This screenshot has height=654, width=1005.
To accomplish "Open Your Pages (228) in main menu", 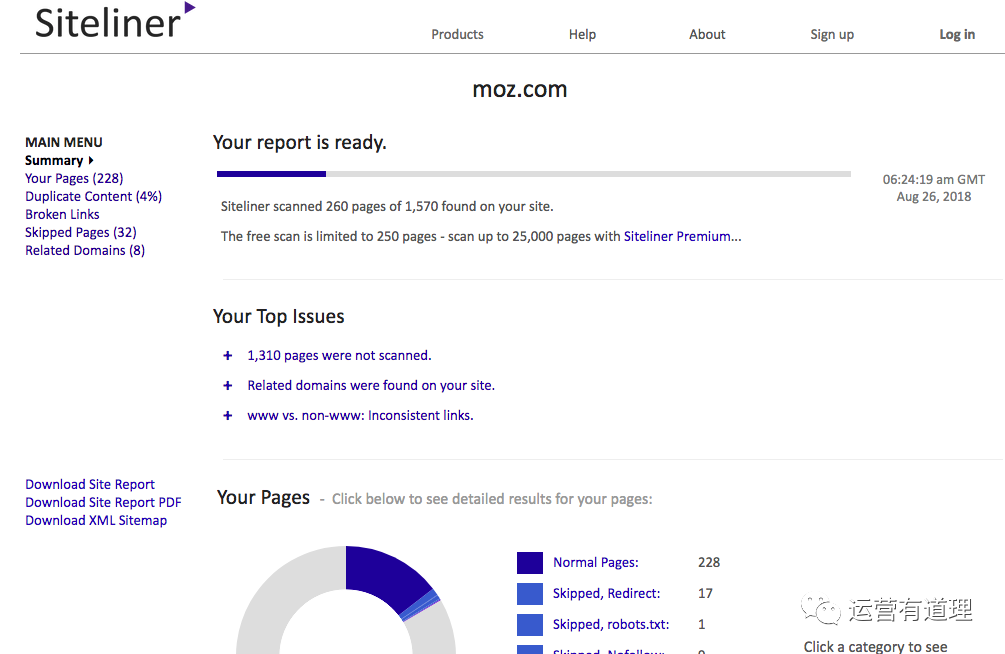I will point(74,178).
